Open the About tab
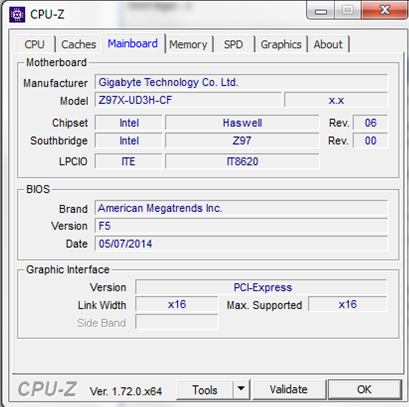The image size is (409, 407). pos(328,44)
